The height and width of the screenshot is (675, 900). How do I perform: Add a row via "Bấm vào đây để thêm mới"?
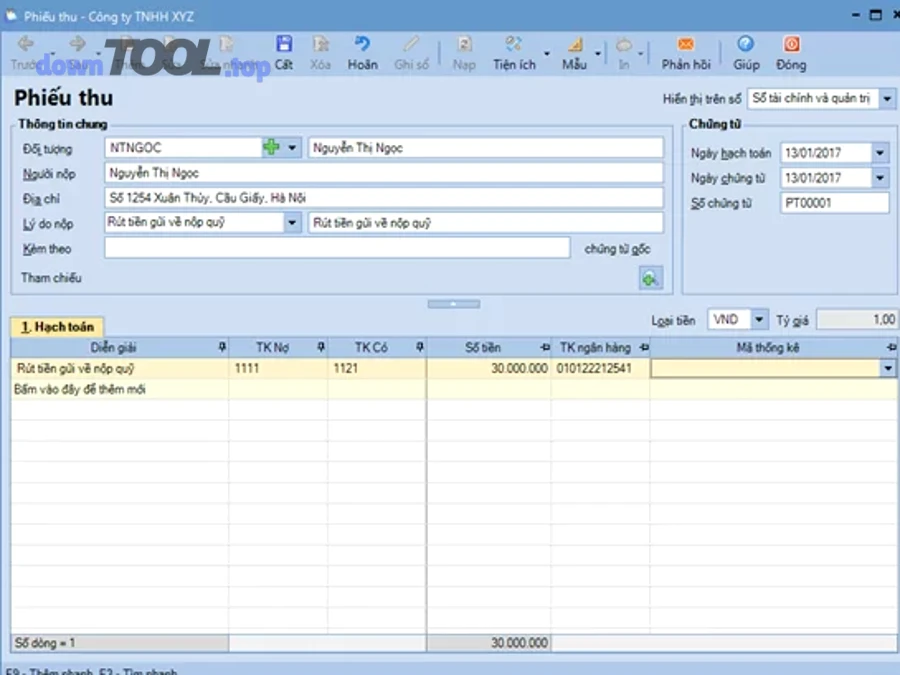click(80, 389)
